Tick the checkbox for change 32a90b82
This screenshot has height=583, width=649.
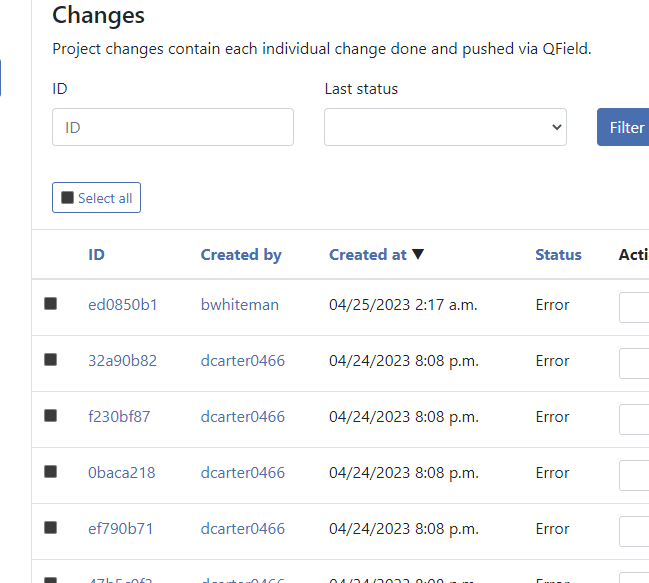(x=51, y=360)
